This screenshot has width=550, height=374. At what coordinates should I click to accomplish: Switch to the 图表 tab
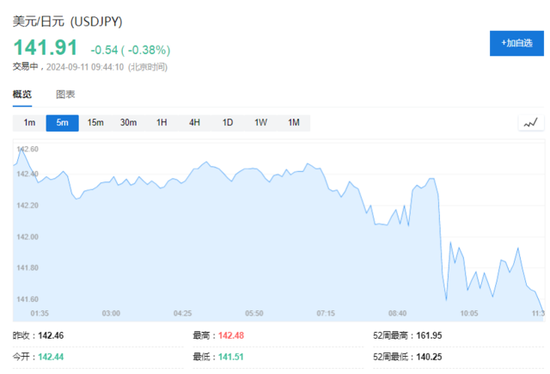66,94
